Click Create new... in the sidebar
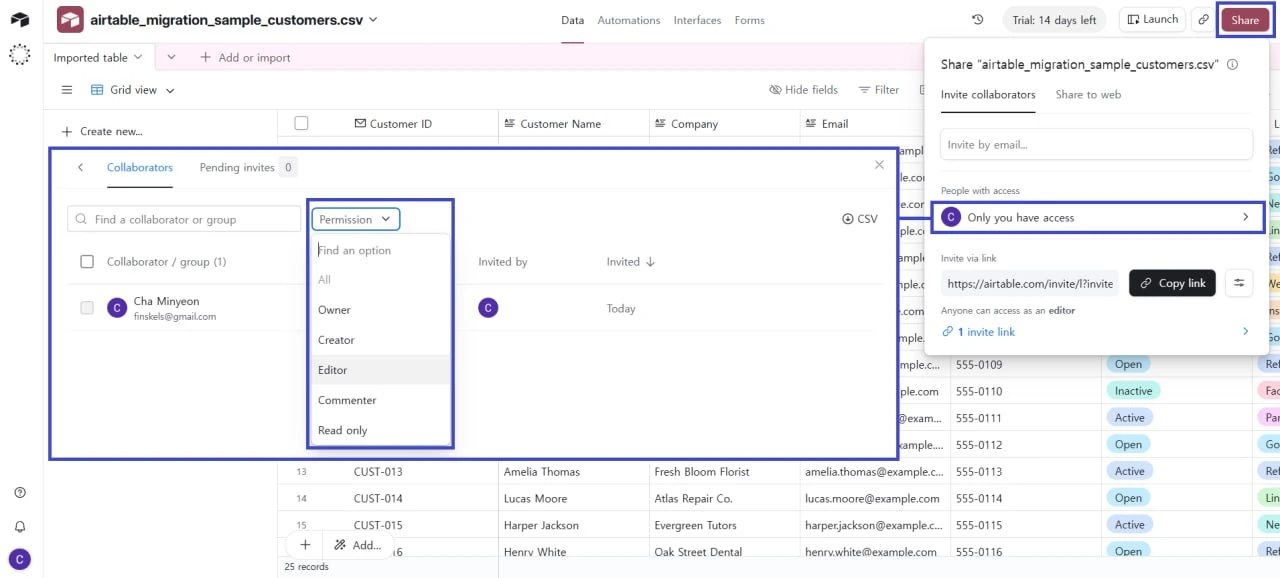Viewport: 1280px width, 578px height. 102,131
